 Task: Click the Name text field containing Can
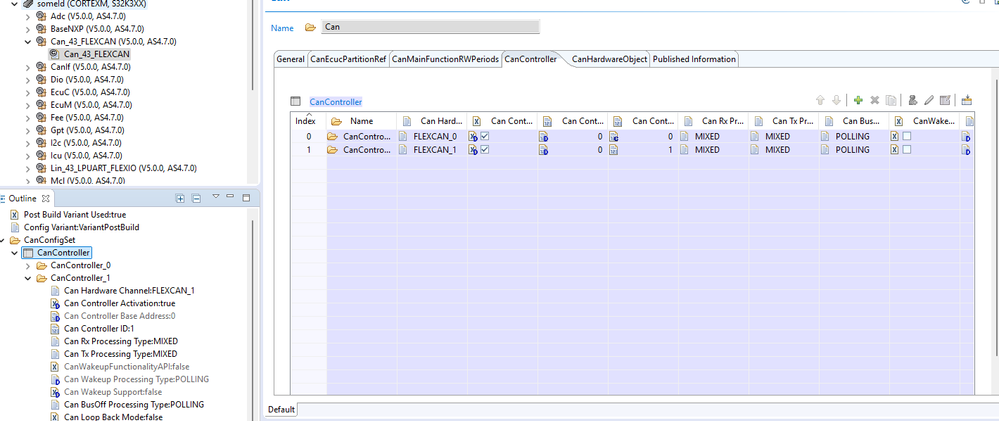430,27
